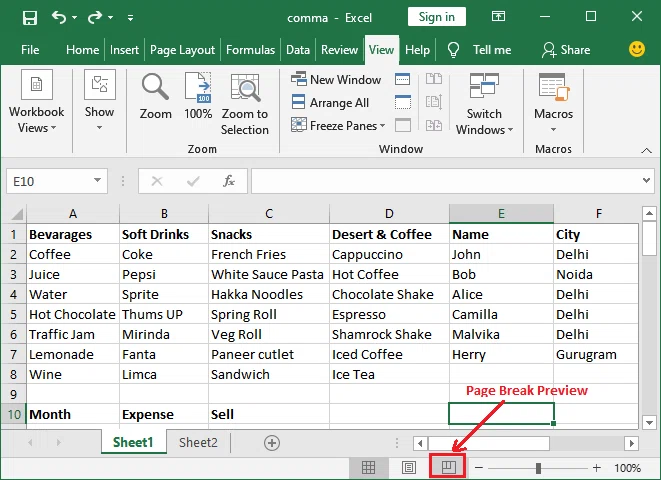Click the horizontal scrollbar right arrow

(631, 443)
